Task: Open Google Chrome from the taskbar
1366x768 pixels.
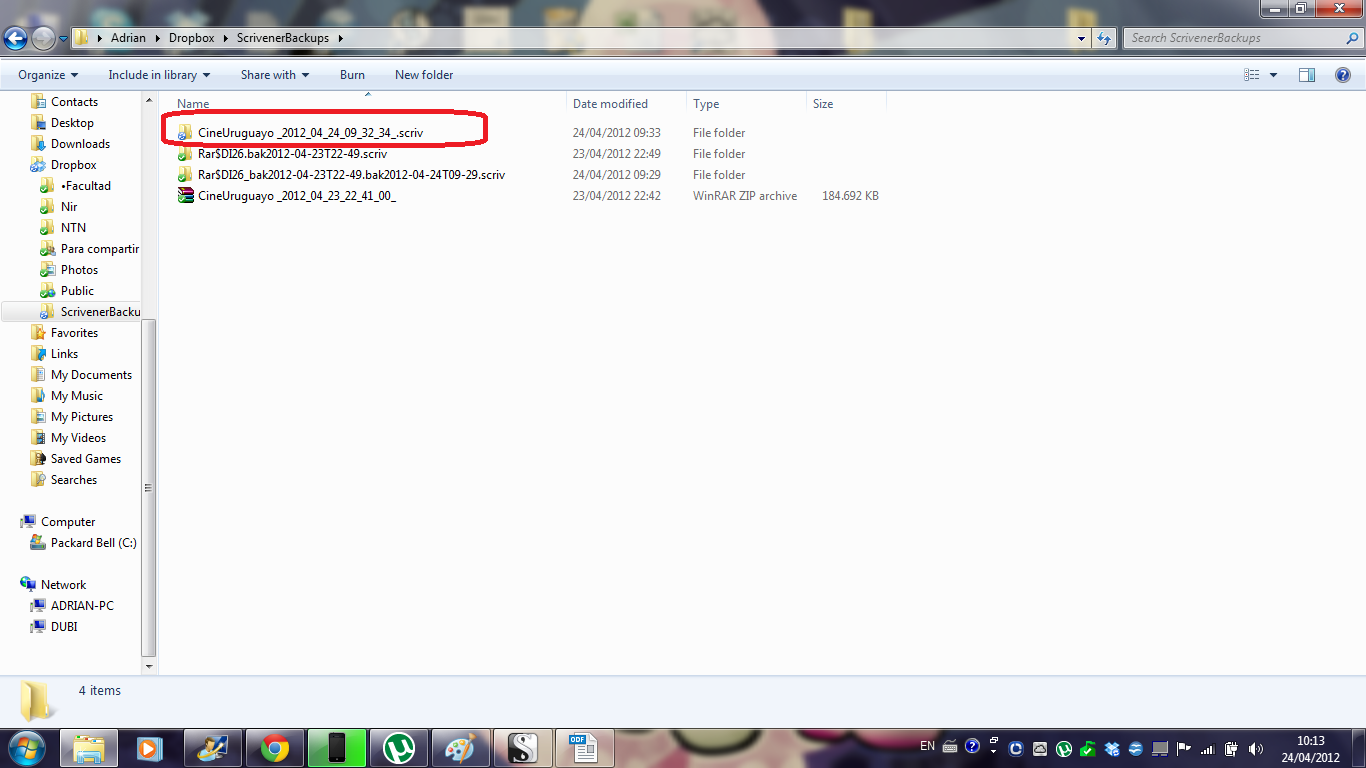Action: tap(274, 748)
